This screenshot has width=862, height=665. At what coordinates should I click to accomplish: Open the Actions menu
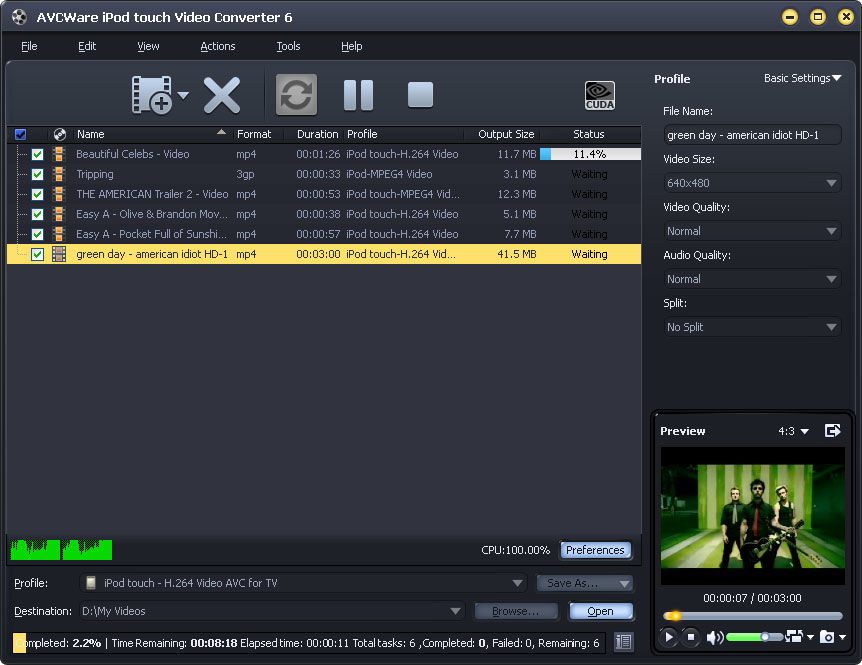[x=218, y=46]
